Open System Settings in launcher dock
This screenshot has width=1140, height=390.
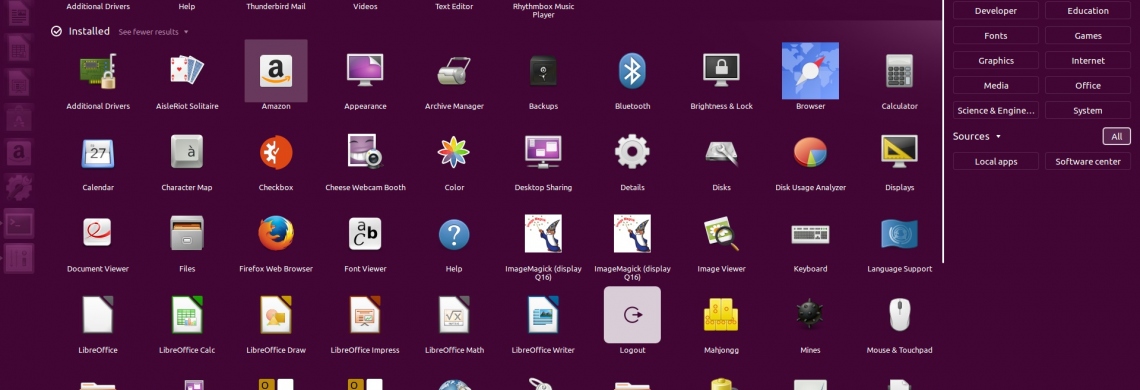pyautogui.click(x=19, y=188)
